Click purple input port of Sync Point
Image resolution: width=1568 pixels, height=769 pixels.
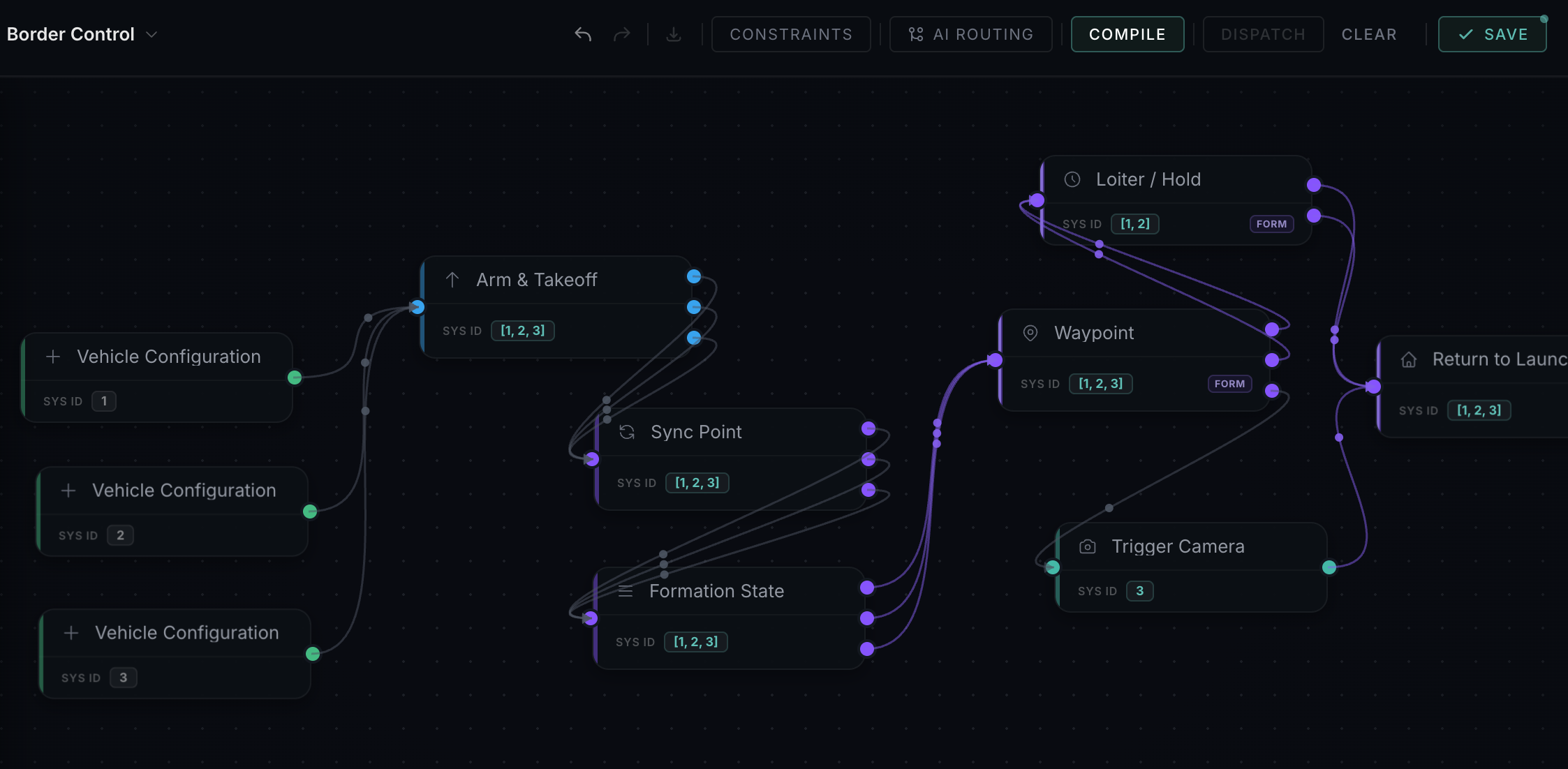(x=592, y=459)
